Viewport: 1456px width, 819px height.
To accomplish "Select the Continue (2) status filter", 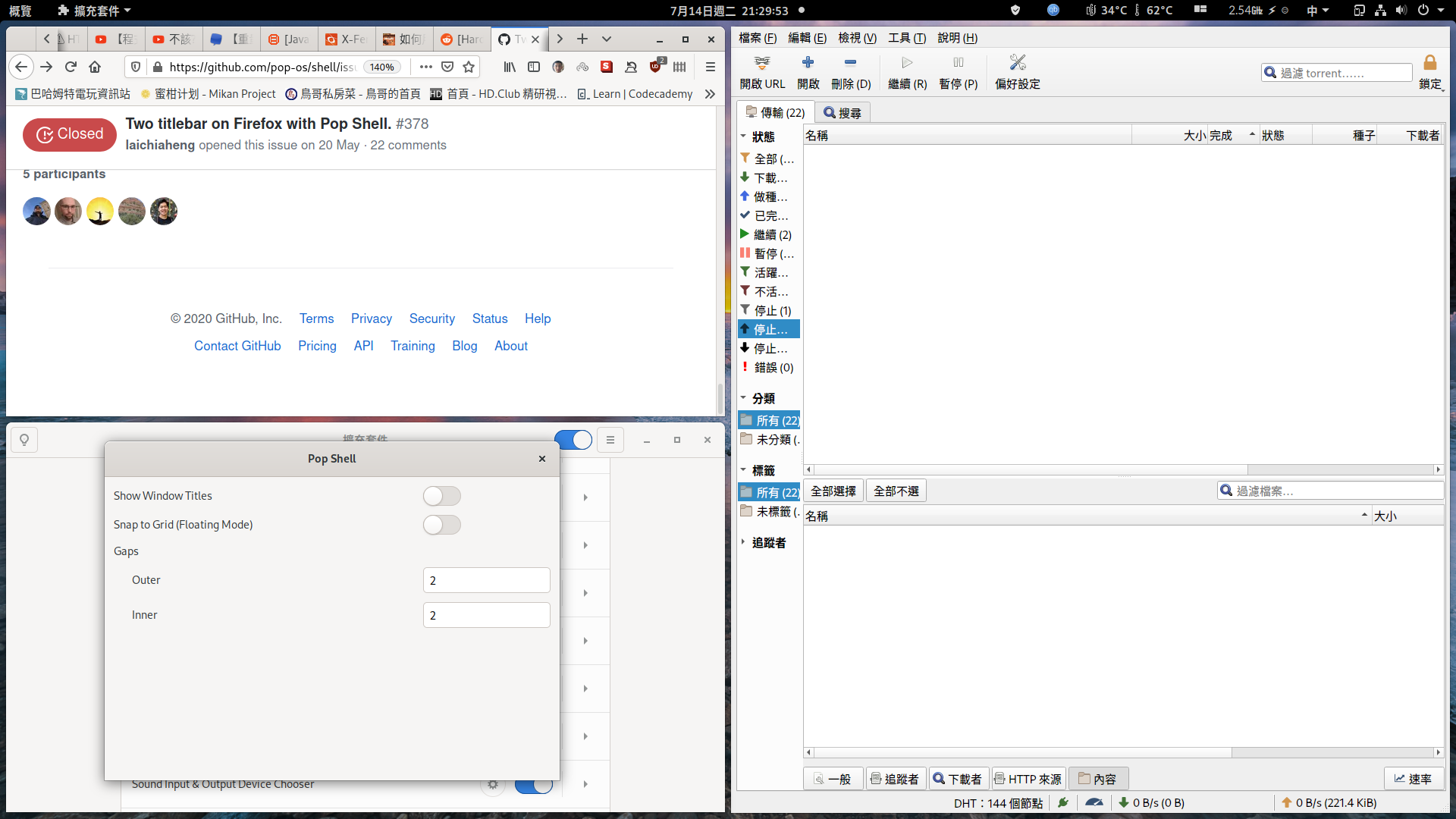I will coord(769,235).
